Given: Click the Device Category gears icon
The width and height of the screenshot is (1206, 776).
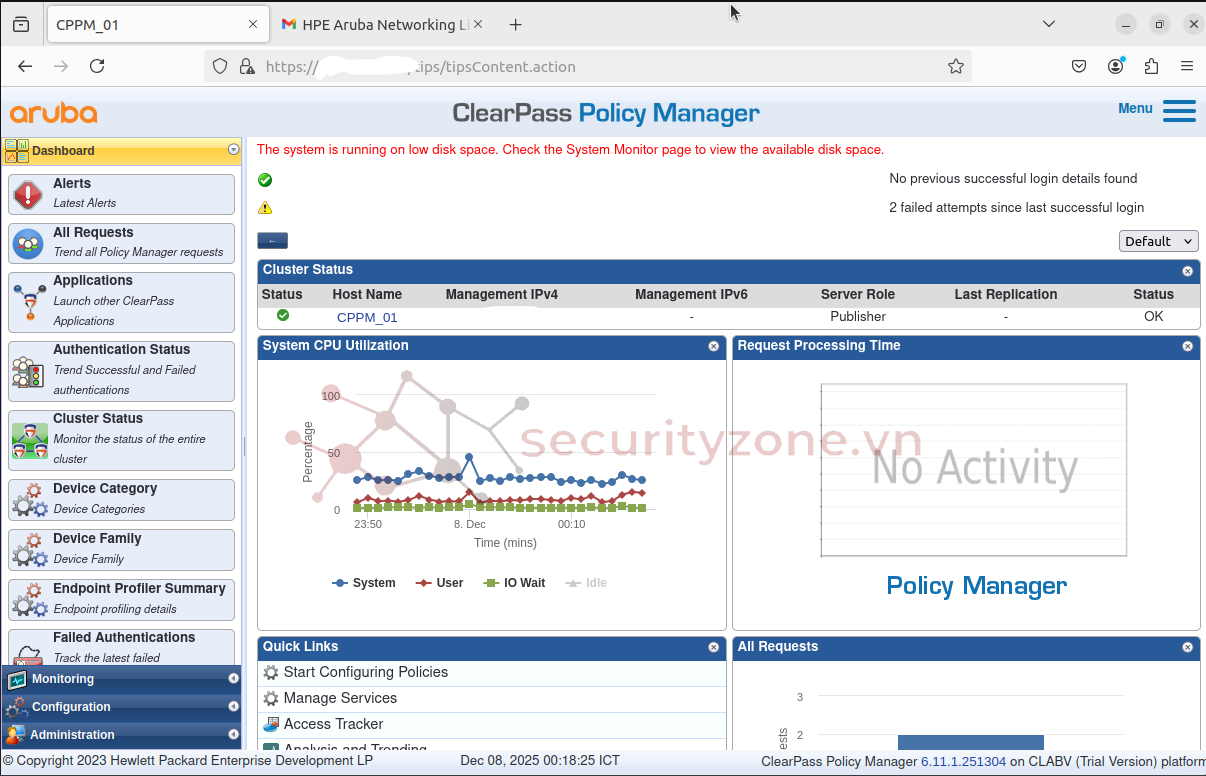Looking at the screenshot, I should tap(29, 499).
